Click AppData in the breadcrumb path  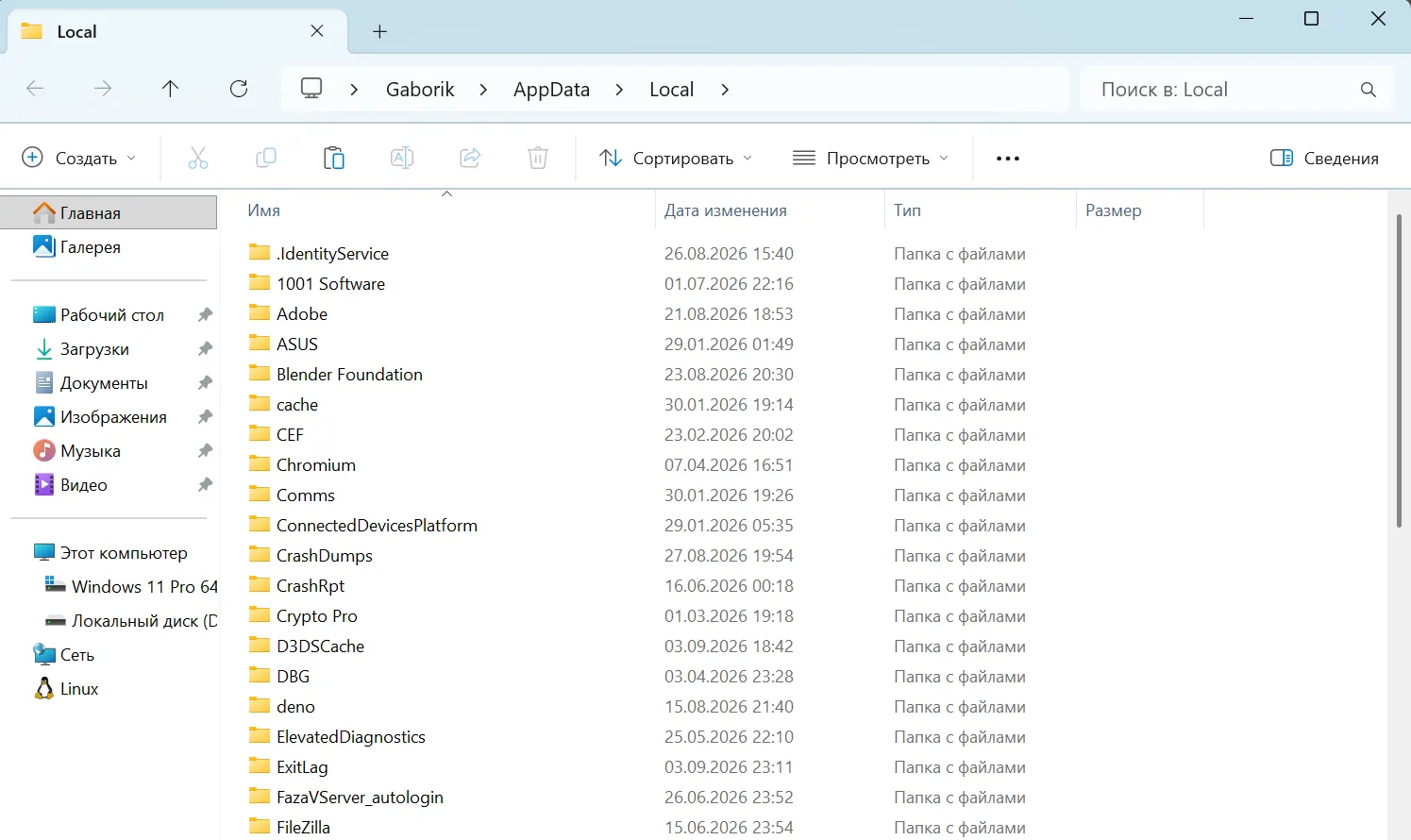(x=551, y=90)
